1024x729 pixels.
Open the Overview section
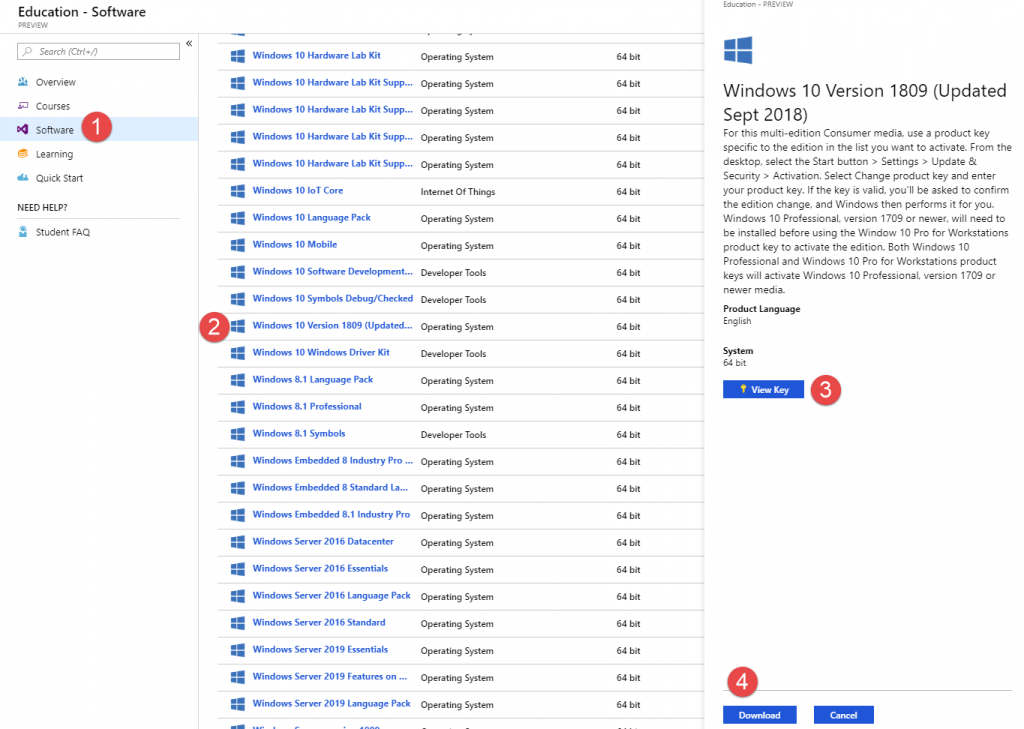pyautogui.click(x=56, y=82)
